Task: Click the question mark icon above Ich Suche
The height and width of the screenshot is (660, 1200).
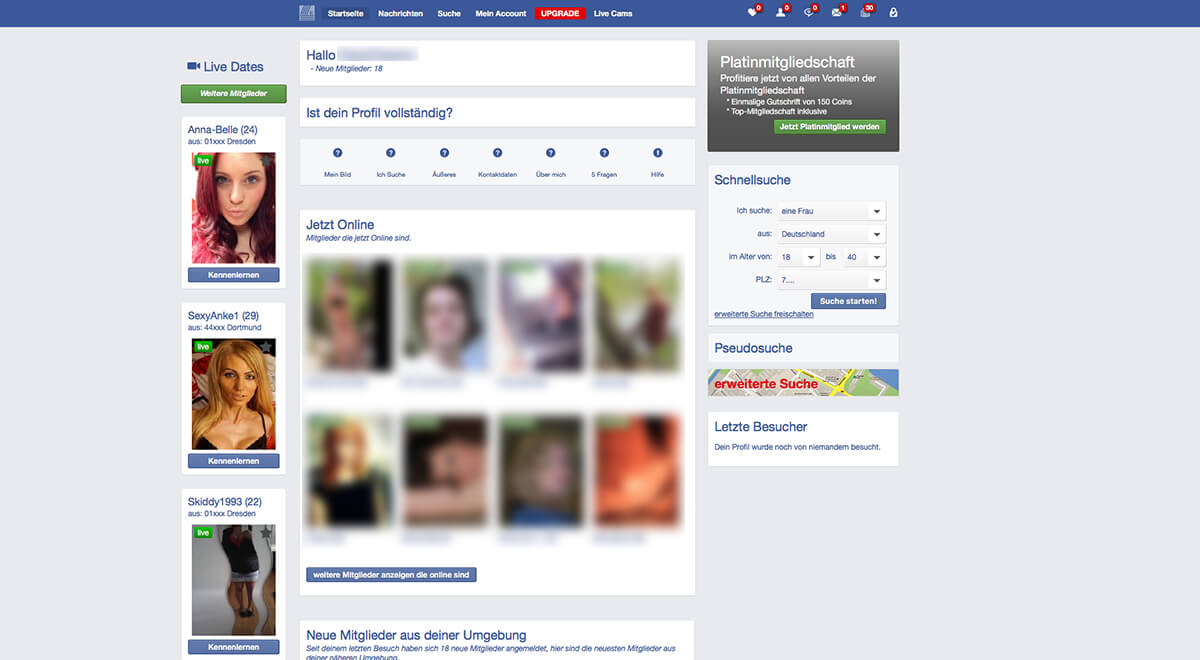Action: coord(390,153)
